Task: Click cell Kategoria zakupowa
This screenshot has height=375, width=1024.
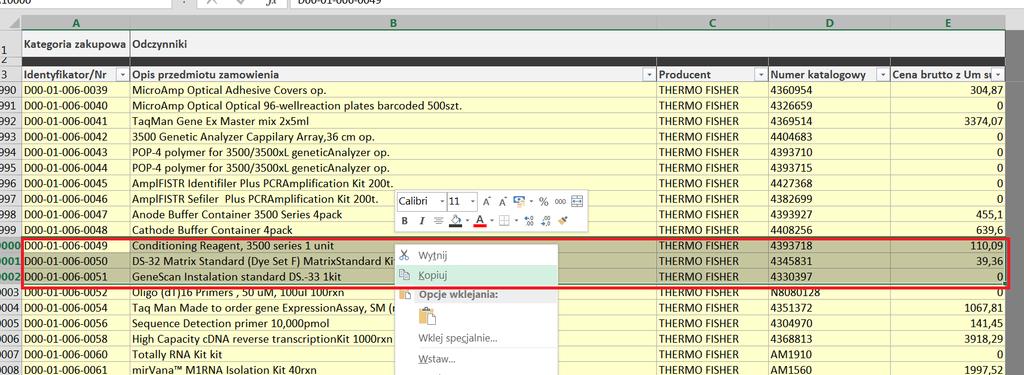Action: pyautogui.click(x=76, y=44)
